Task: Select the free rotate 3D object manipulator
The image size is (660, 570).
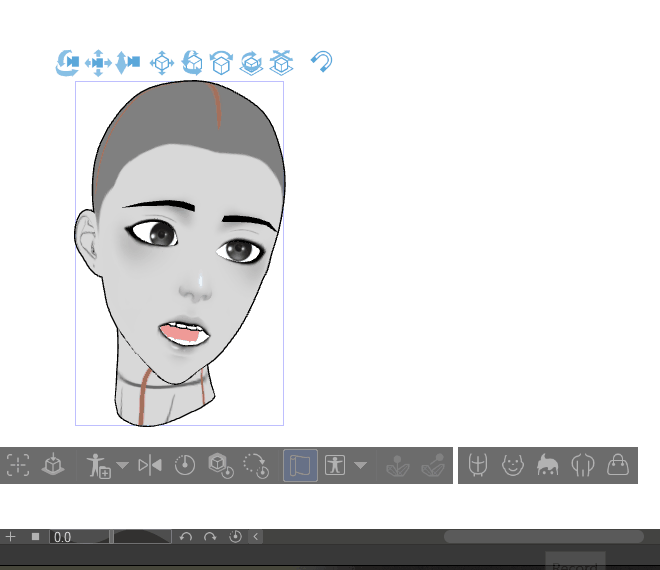Action: 192,63
